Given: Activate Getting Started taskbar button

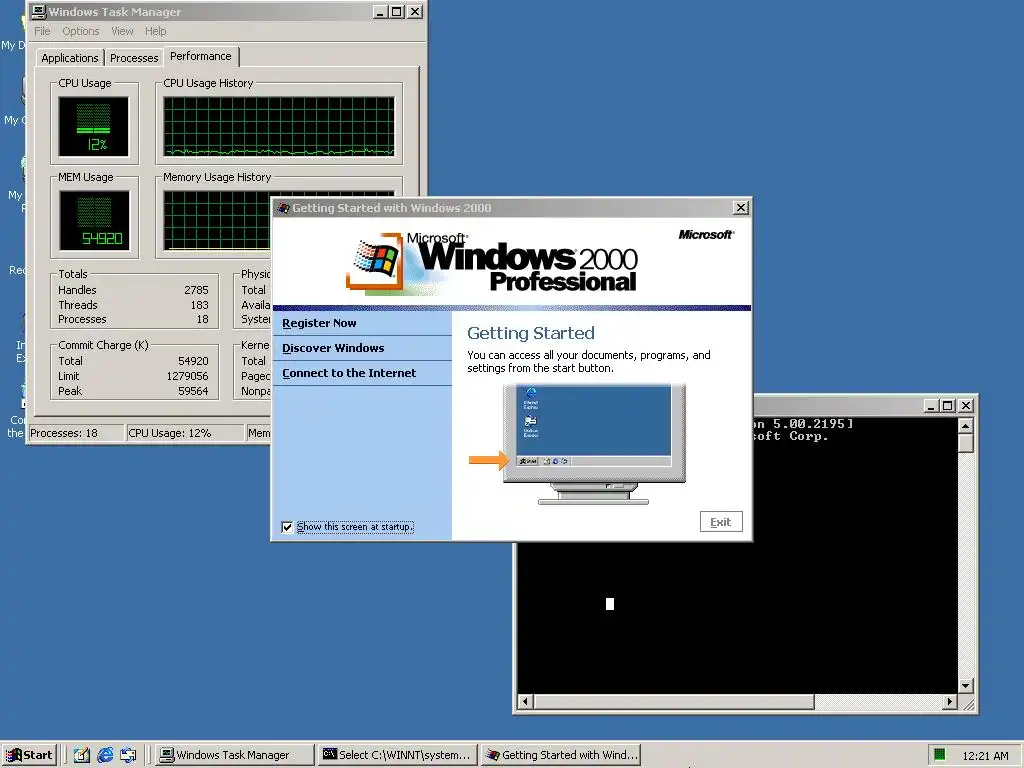Looking at the screenshot, I should click(562, 755).
